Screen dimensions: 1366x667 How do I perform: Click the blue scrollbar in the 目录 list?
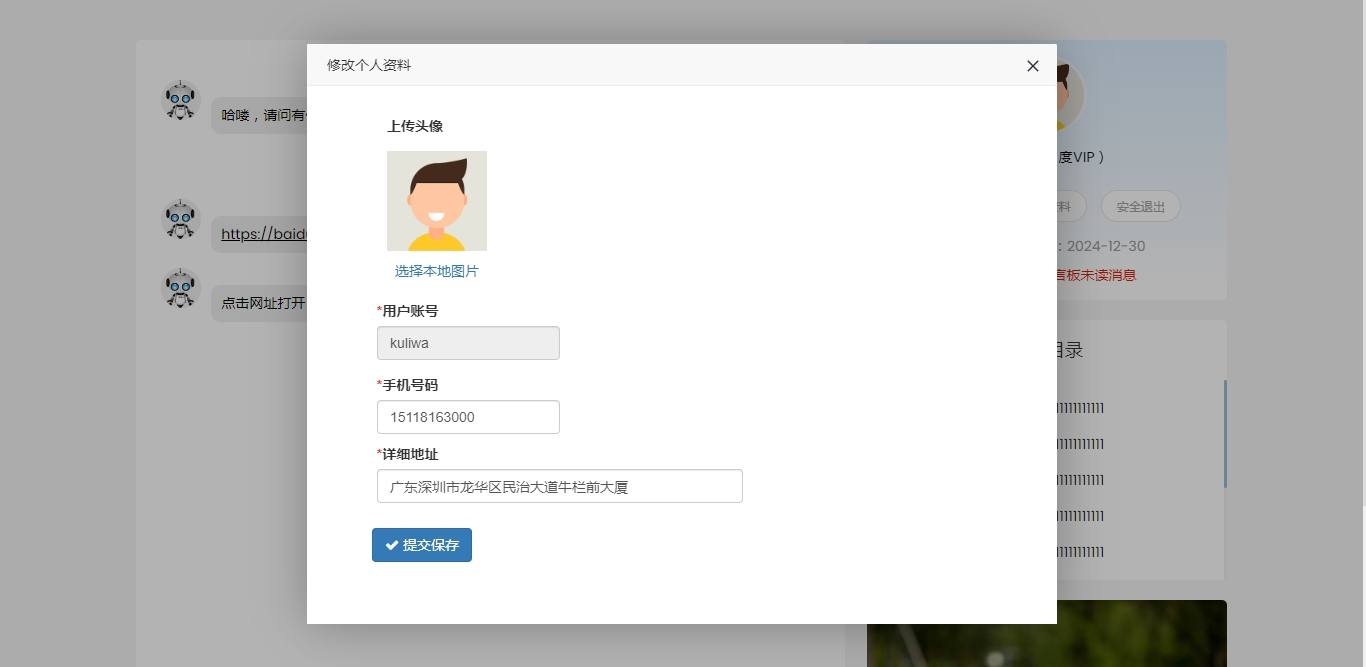(1225, 433)
